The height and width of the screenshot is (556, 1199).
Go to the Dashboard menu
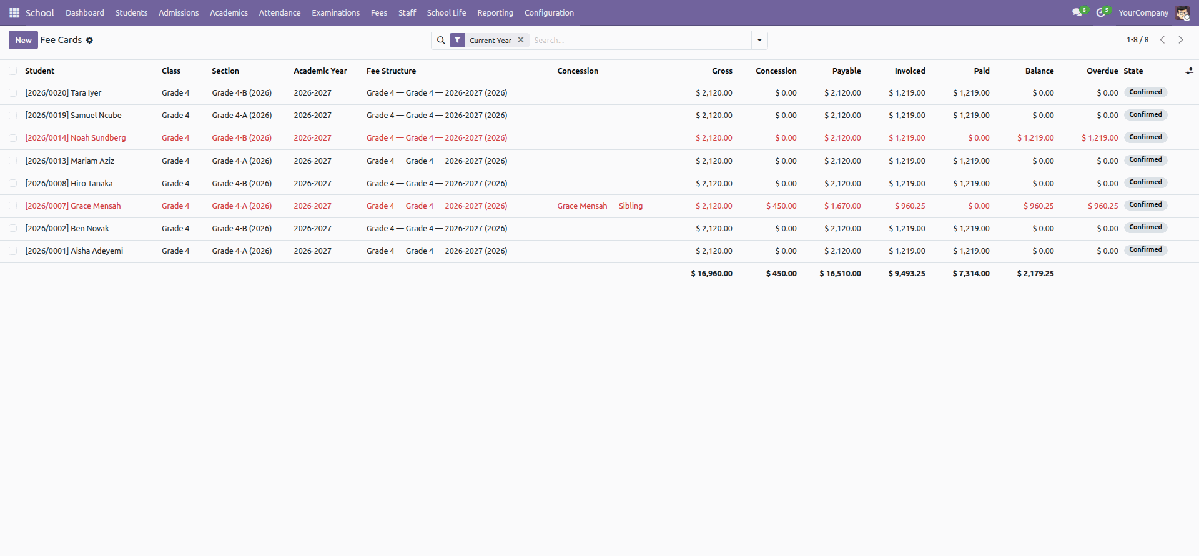[x=85, y=13]
